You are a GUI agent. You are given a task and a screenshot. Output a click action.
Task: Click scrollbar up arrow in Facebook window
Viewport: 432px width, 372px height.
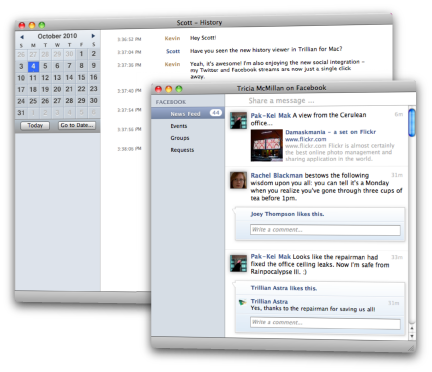tap(412, 328)
